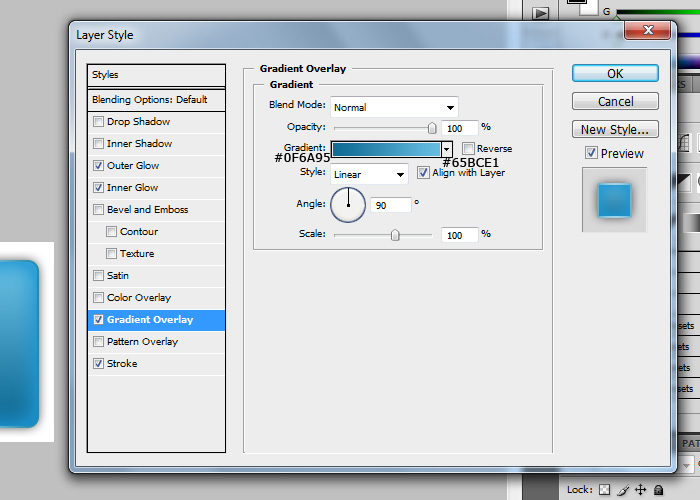Select the highlighted Gradient Overlay row label
Image resolution: width=700 pixels, height=500 pixels.
(150, 320)
